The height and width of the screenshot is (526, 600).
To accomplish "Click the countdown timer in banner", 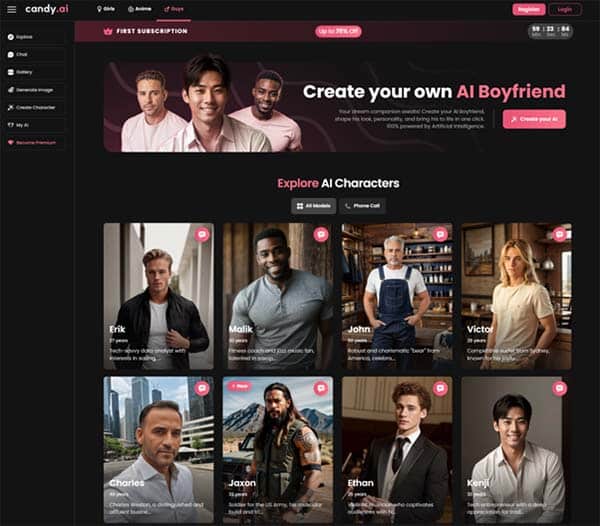I will click(x=551, y=31).
